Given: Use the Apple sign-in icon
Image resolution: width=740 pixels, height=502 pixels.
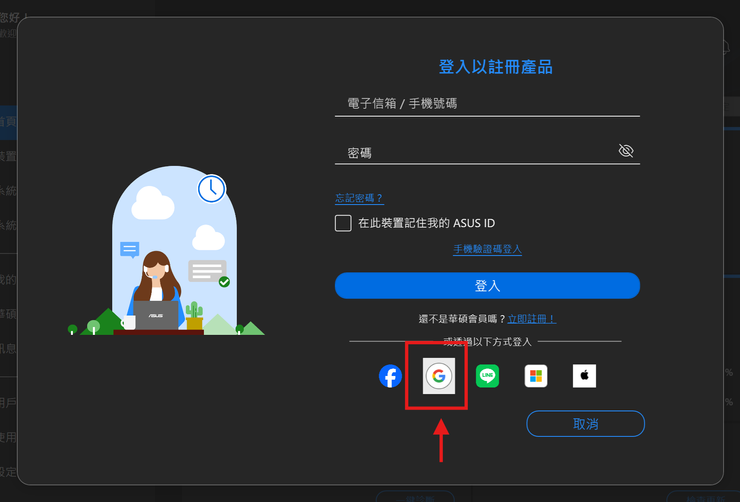Looking at the screenshot, I should [x=584, y=376].
